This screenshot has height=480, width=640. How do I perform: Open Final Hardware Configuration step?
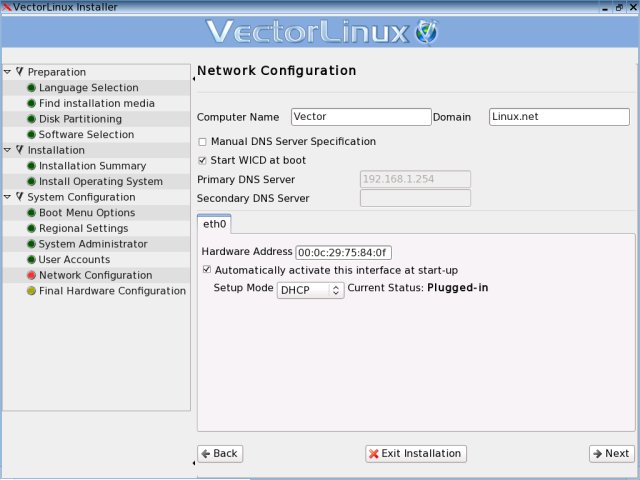(112, 291)
